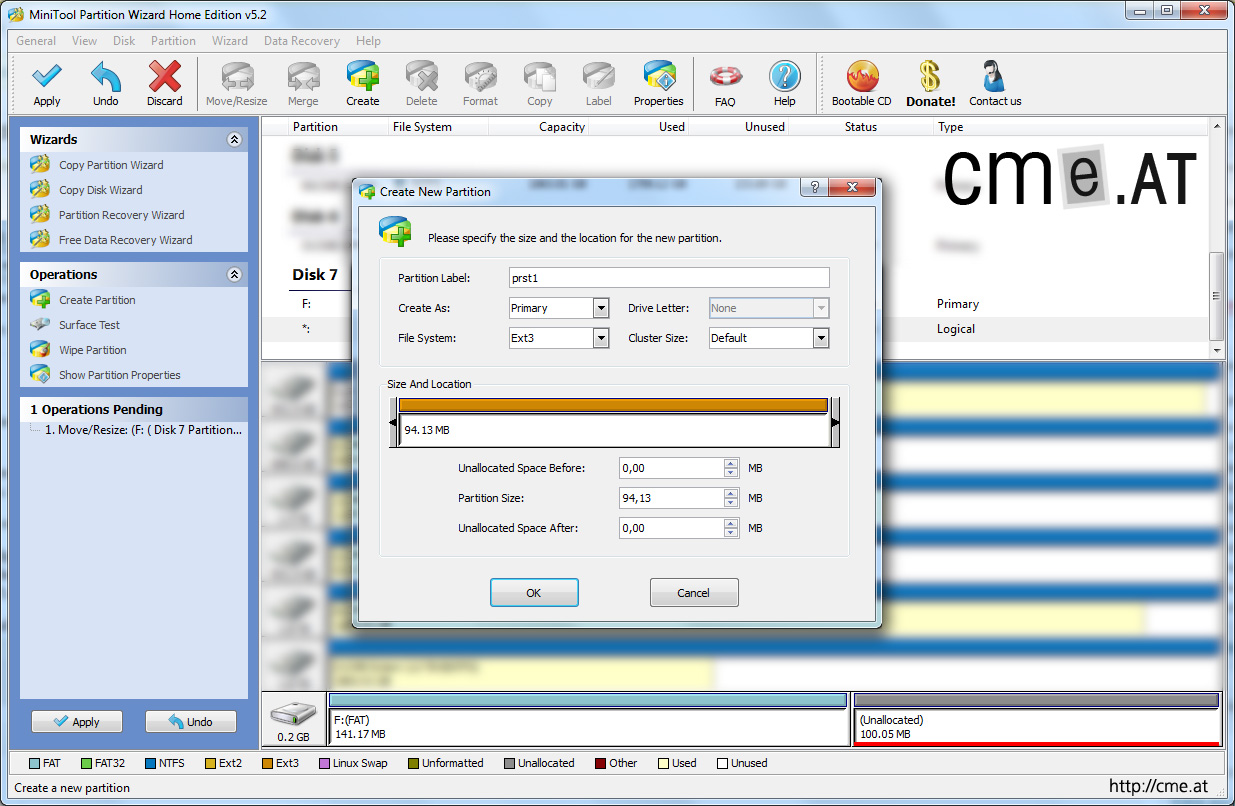The width and height of the screenshot is (1235, 806).
Task: Click the Unallocated Space Before value field
Action: [x=671, y=468]
